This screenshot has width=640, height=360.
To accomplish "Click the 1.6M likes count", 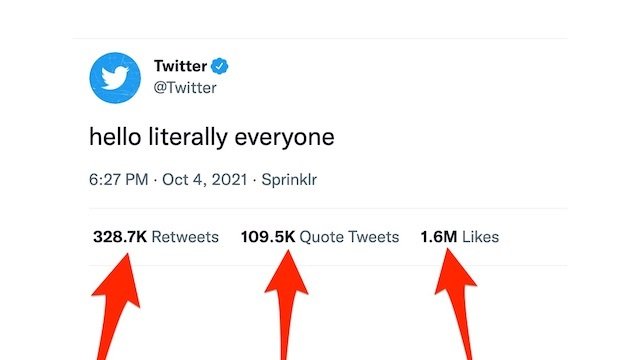I will tap(439, 237).
